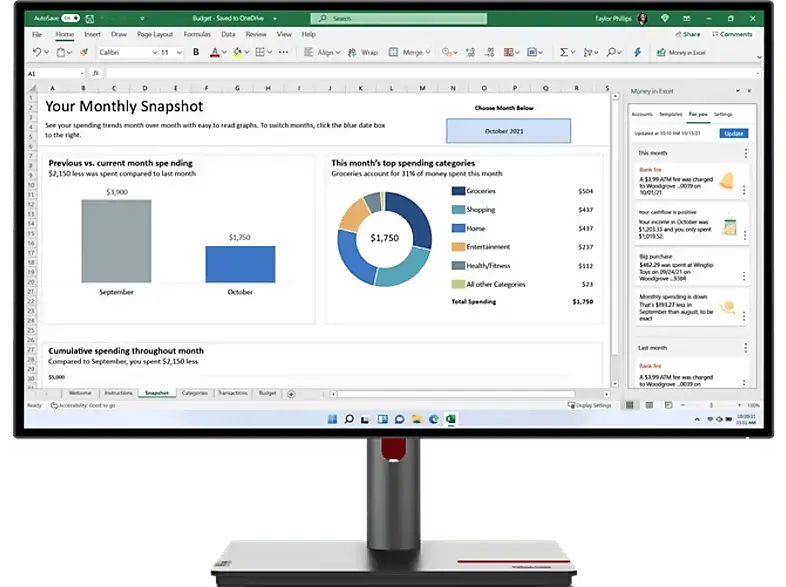Expand the ribbon chevron at right edge
The width and height of the screenshot is (786, 587).
(759, 57)
